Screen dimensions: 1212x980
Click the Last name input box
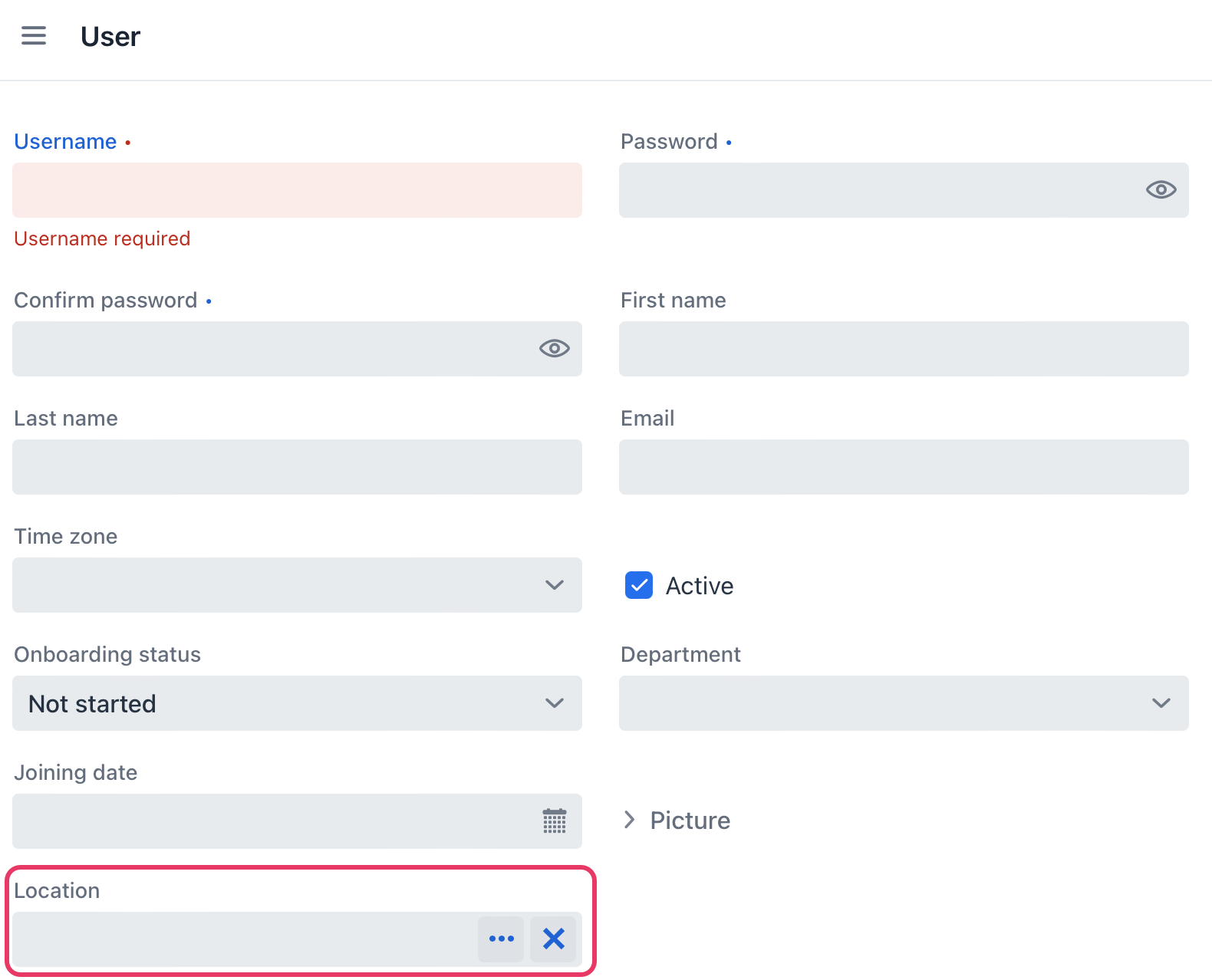tap(297, 467)
